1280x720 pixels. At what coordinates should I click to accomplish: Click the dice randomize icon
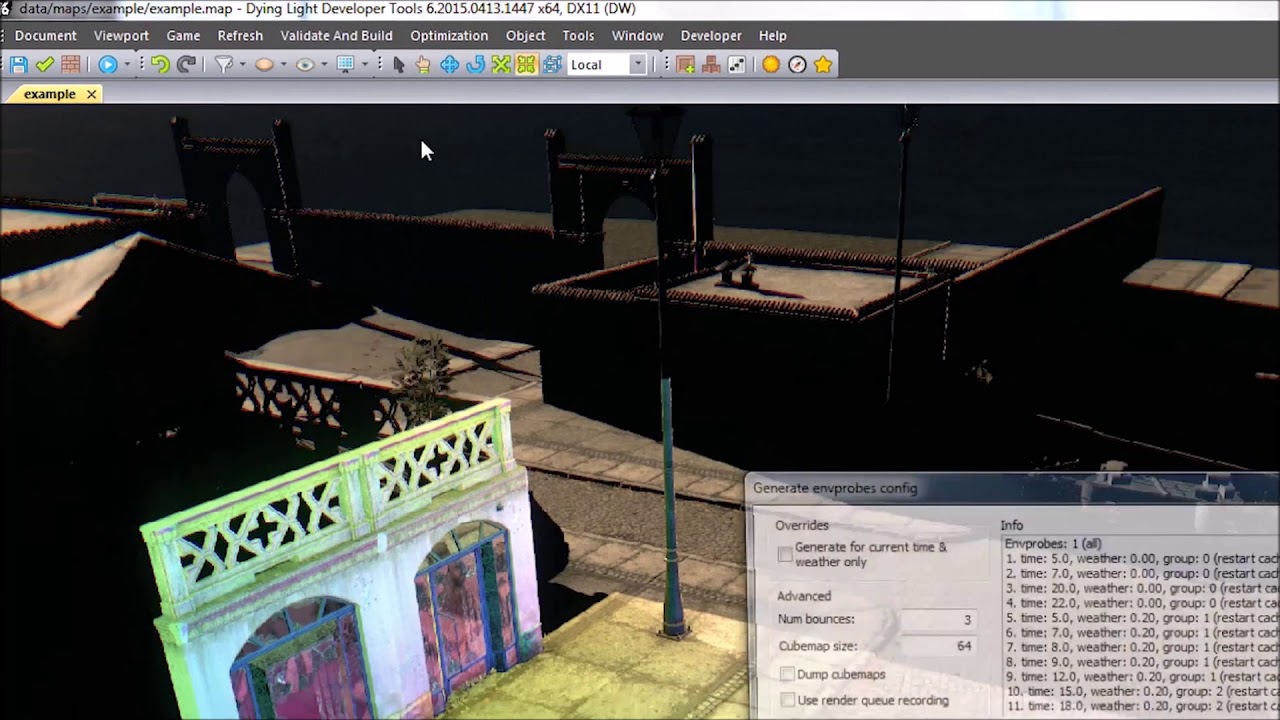click(737, 65)
